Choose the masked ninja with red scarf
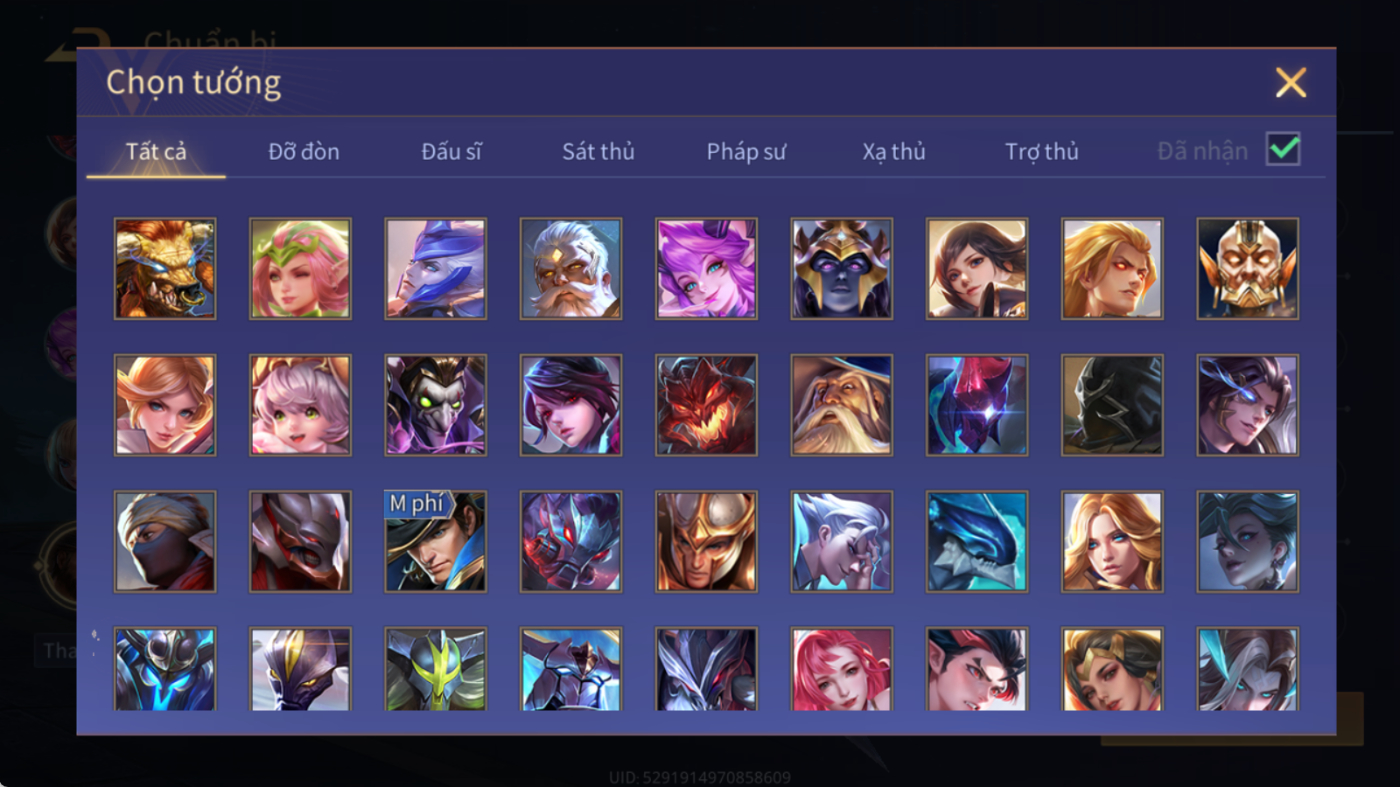The height and width of the screenshot is (787, 1400). pyautogui.click(x=165, y=541)
